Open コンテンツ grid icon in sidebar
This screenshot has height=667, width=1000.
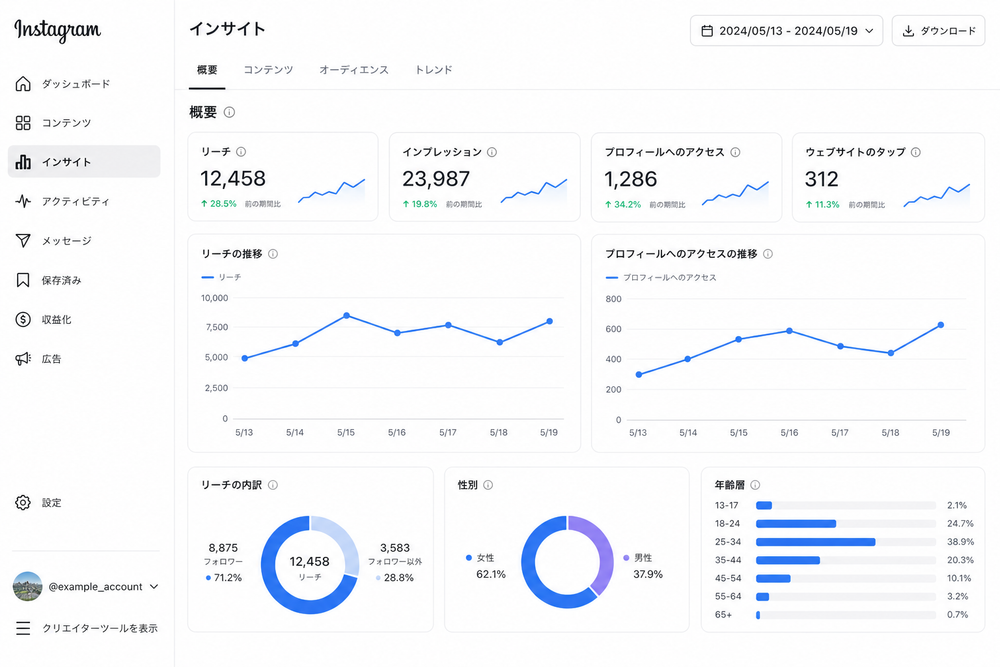[23, 122]
